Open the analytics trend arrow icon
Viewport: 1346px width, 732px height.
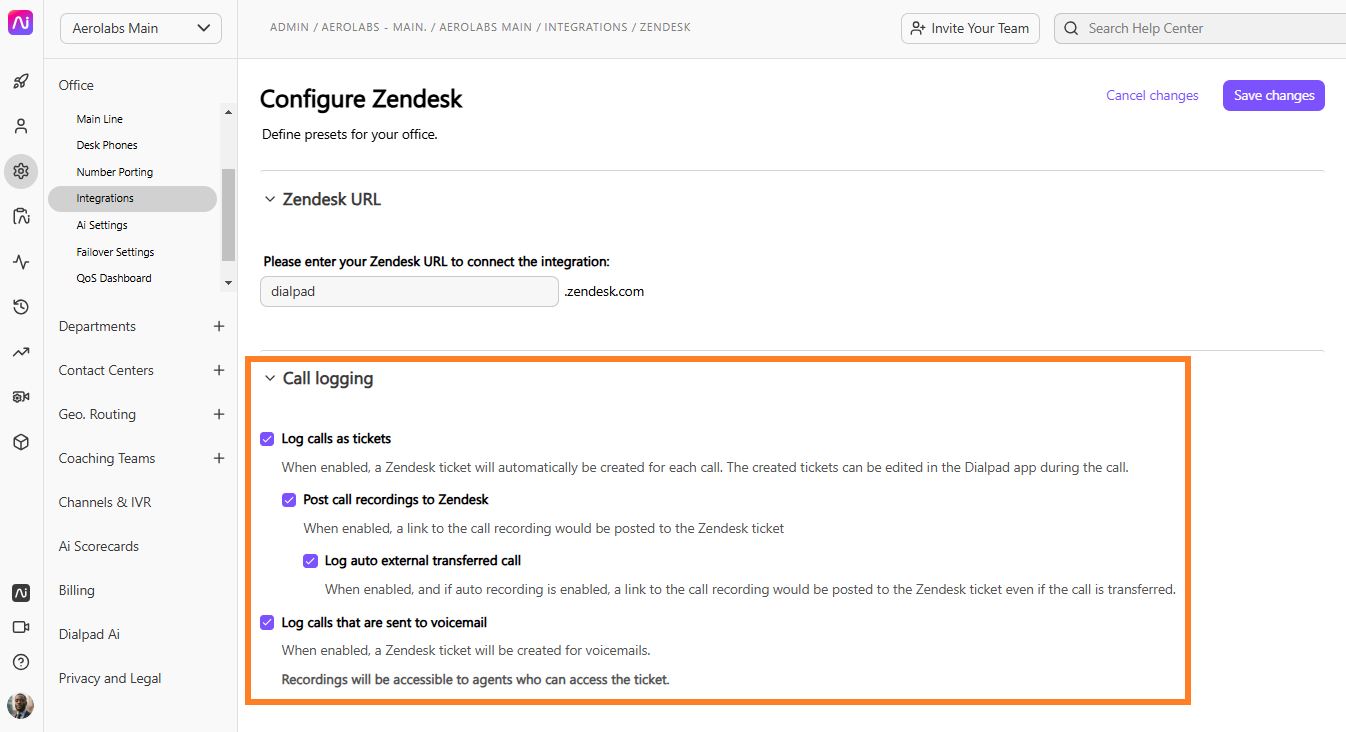21,352
